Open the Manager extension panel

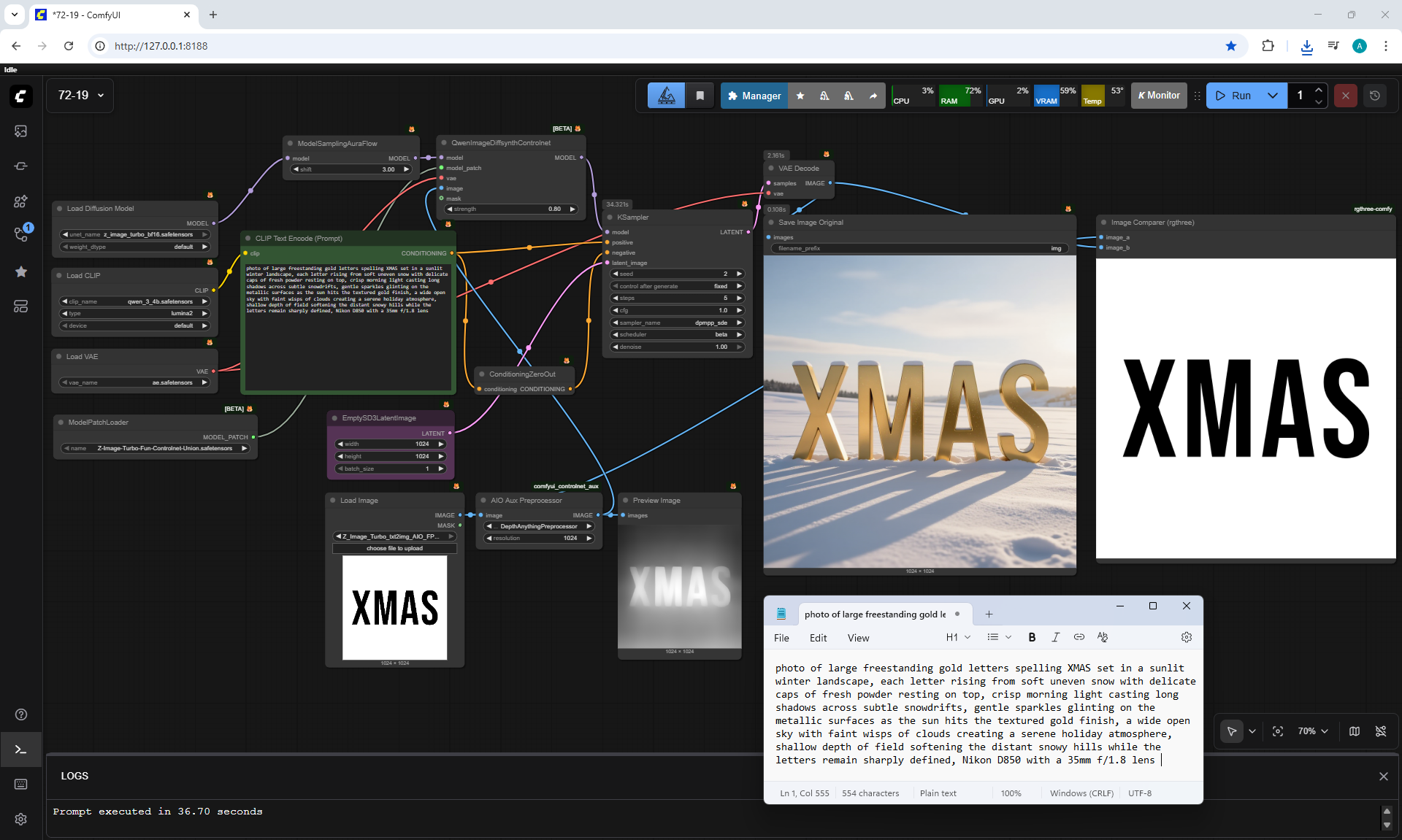754,96
